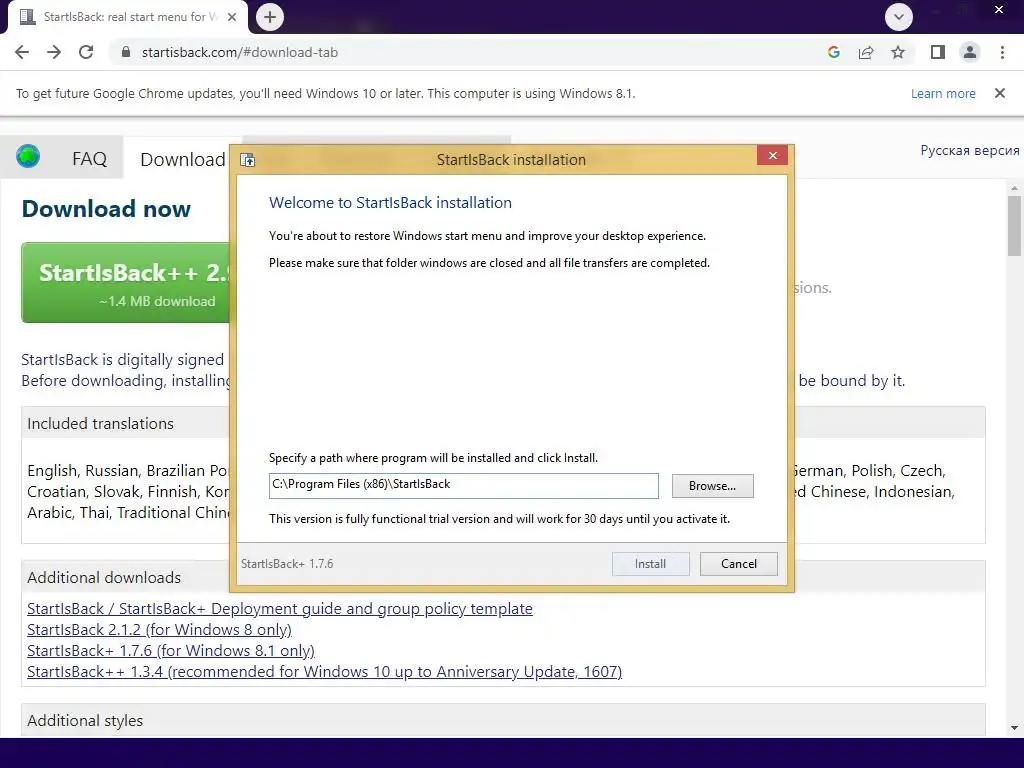Open the Русская версия link
Screen dimensions: 1024x768
(x=970, y=150)
